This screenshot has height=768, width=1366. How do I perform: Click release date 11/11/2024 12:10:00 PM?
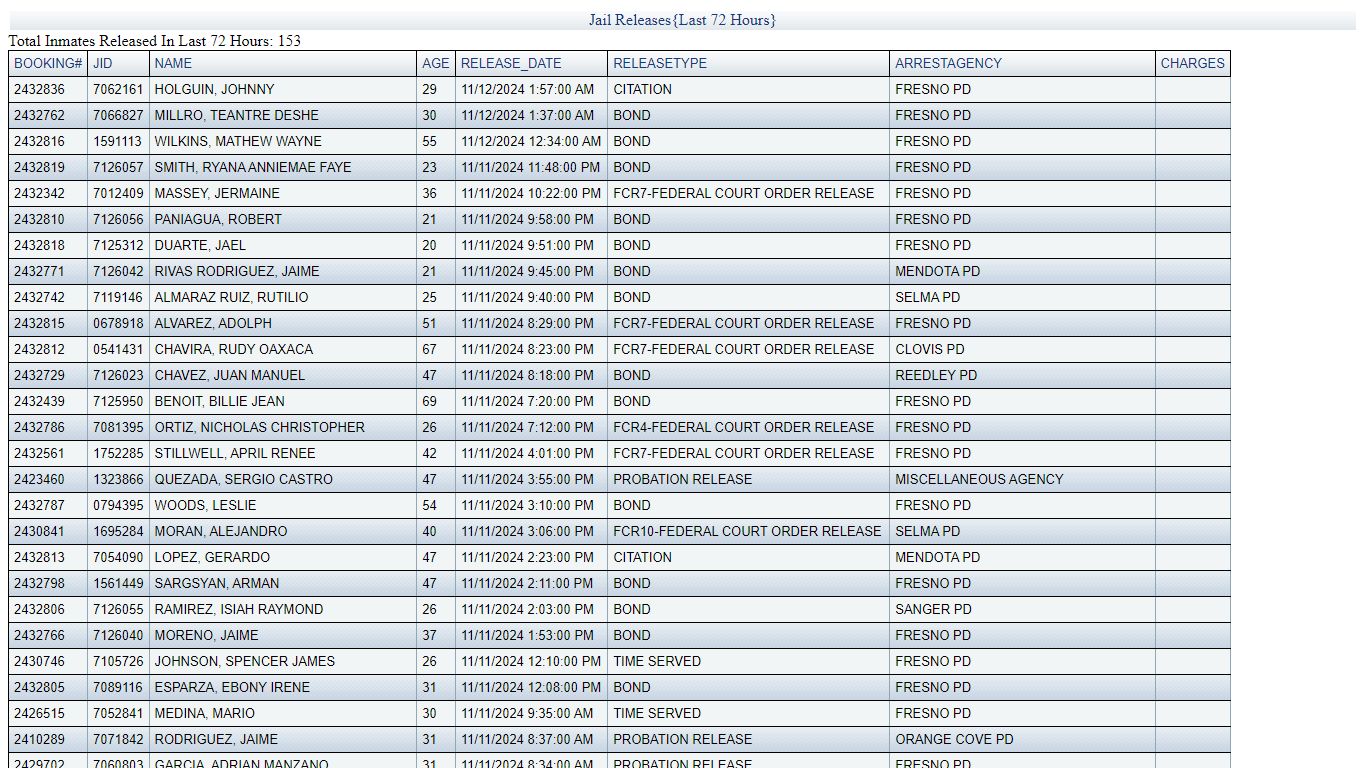point(531,661)
